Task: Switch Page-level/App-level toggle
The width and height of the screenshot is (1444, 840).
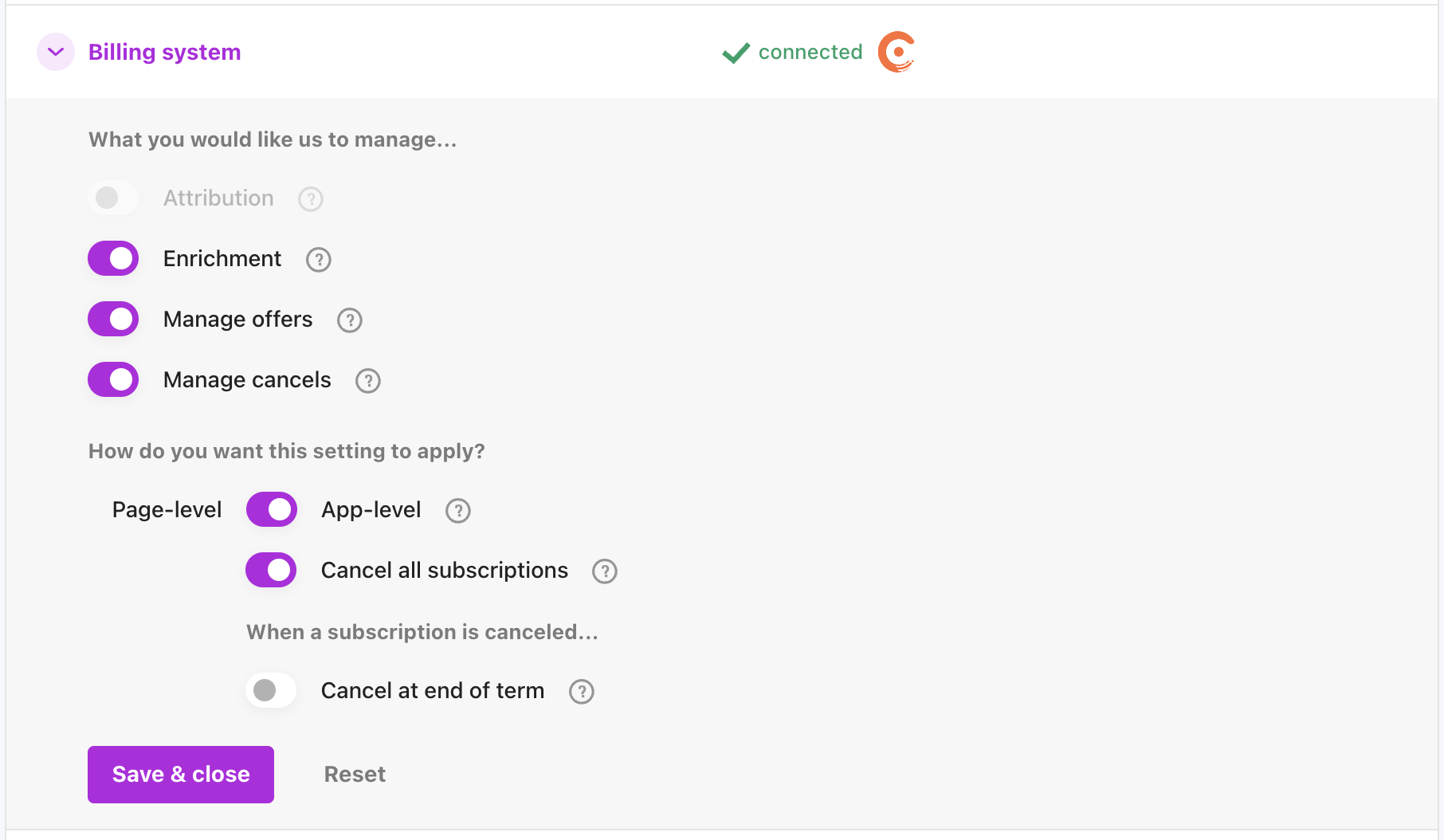Action: 272,510
